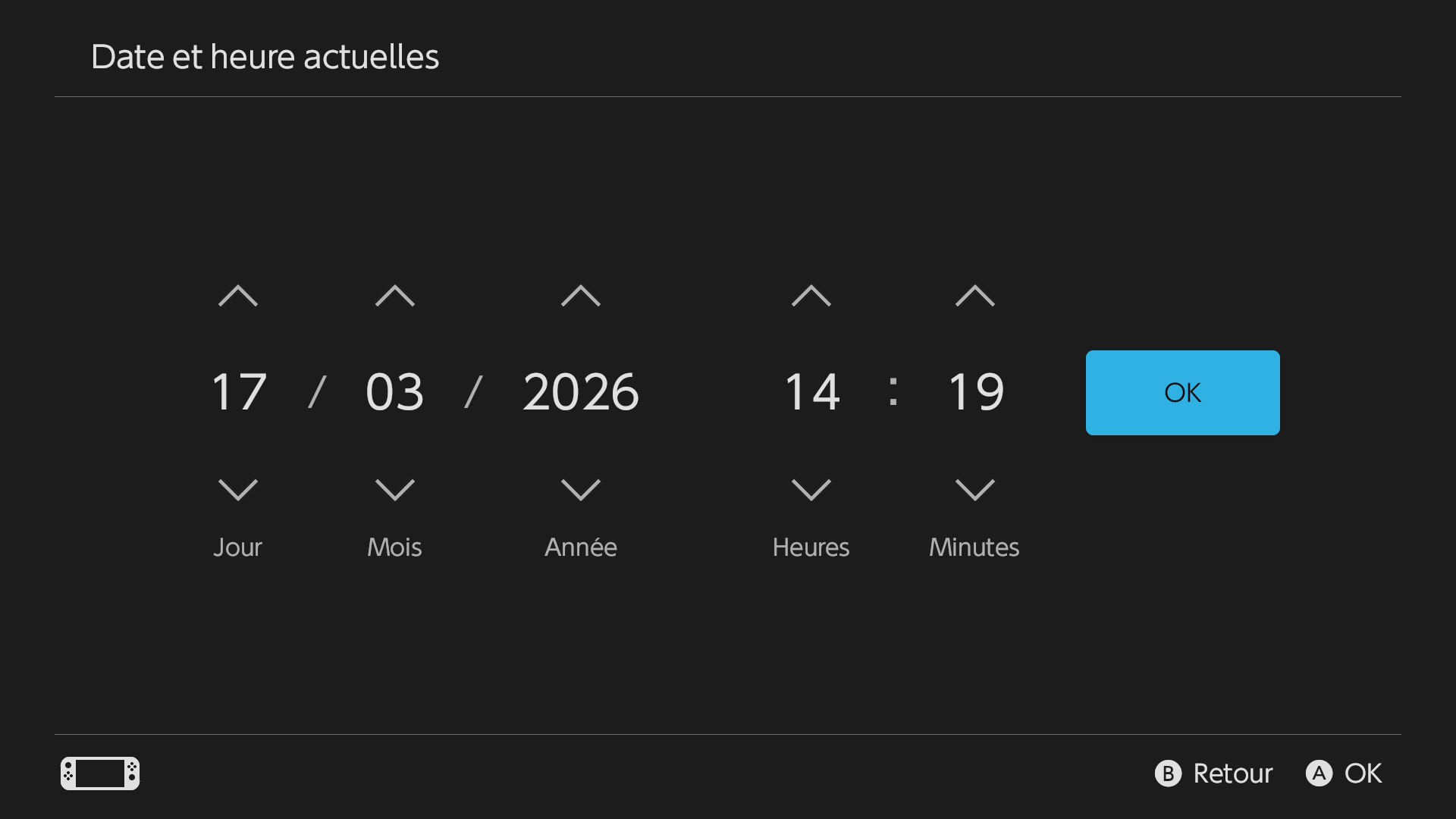1456x819 pixels.
Task: Click the A button icon near OK
Action: [x=1321, y=773]
